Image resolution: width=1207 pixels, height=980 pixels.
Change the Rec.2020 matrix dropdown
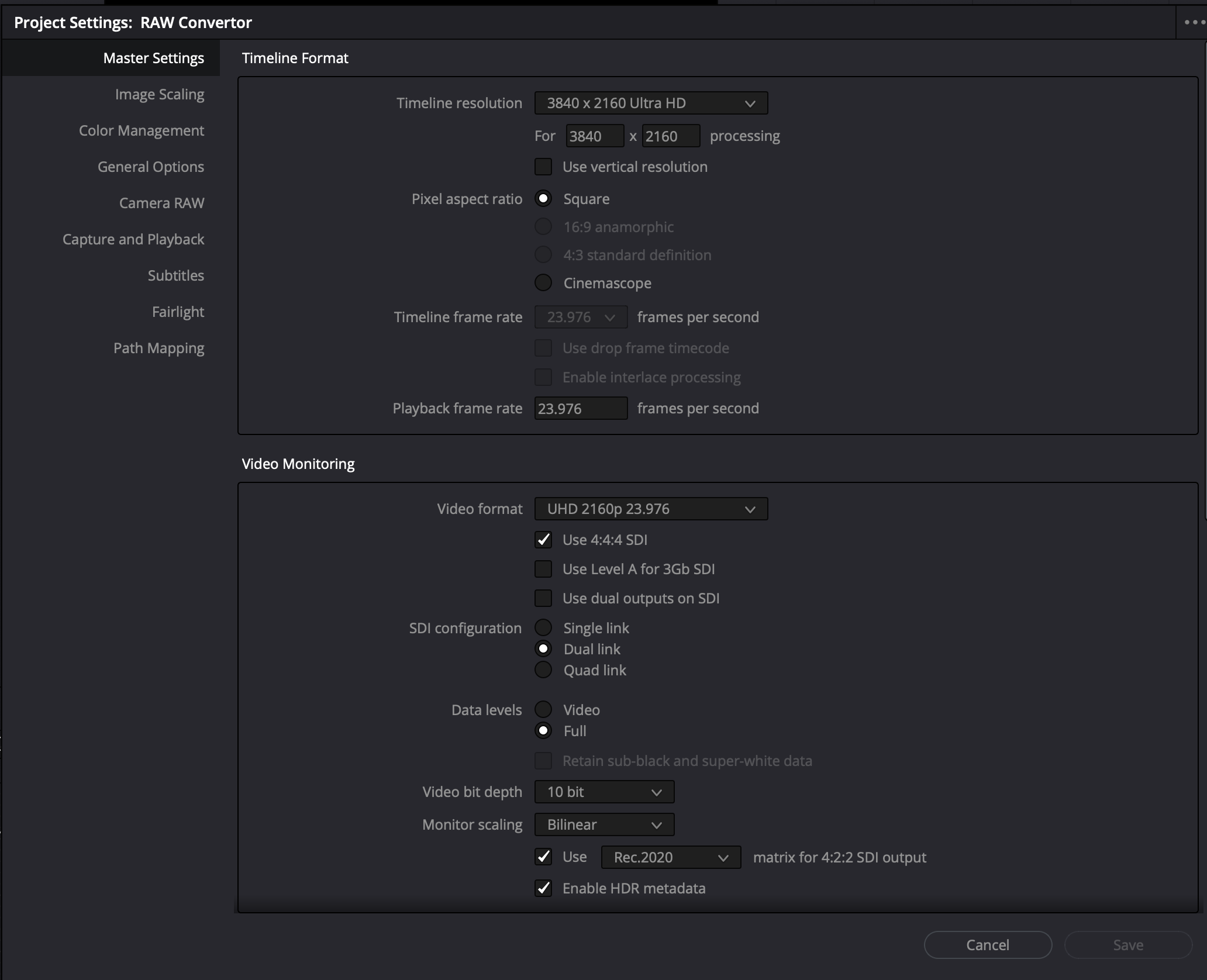(670, 857)
